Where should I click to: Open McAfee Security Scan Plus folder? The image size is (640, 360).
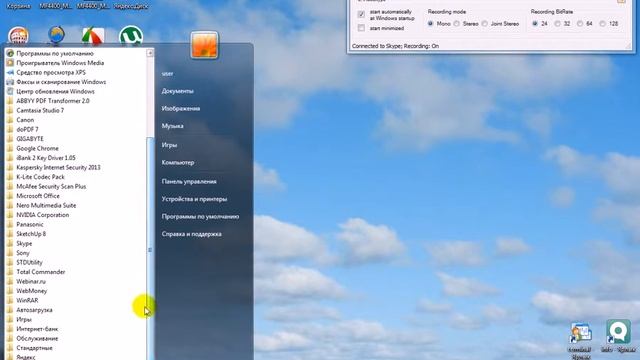pyautogui.click(x=47, y=186)
